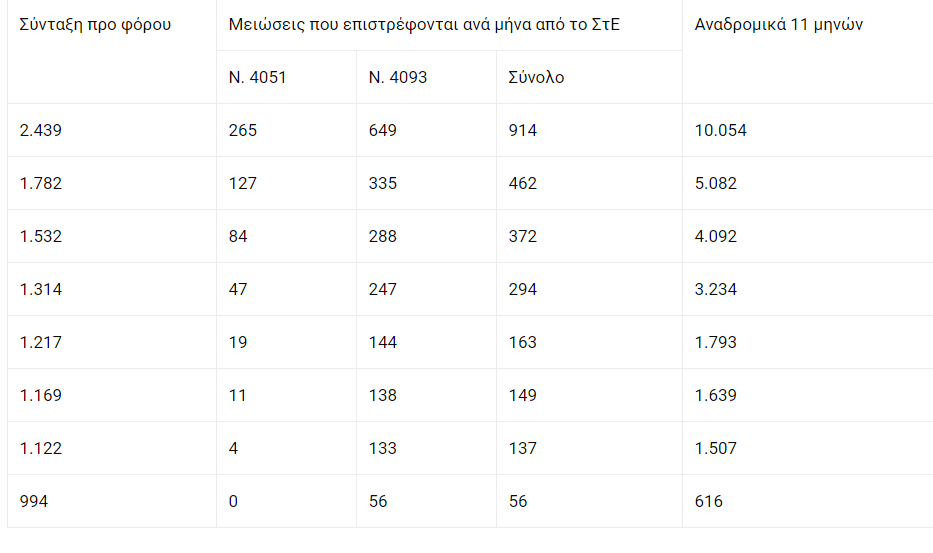933x553 pixels.
Task: Select the pension value 1.532
Action: (41, 236)
